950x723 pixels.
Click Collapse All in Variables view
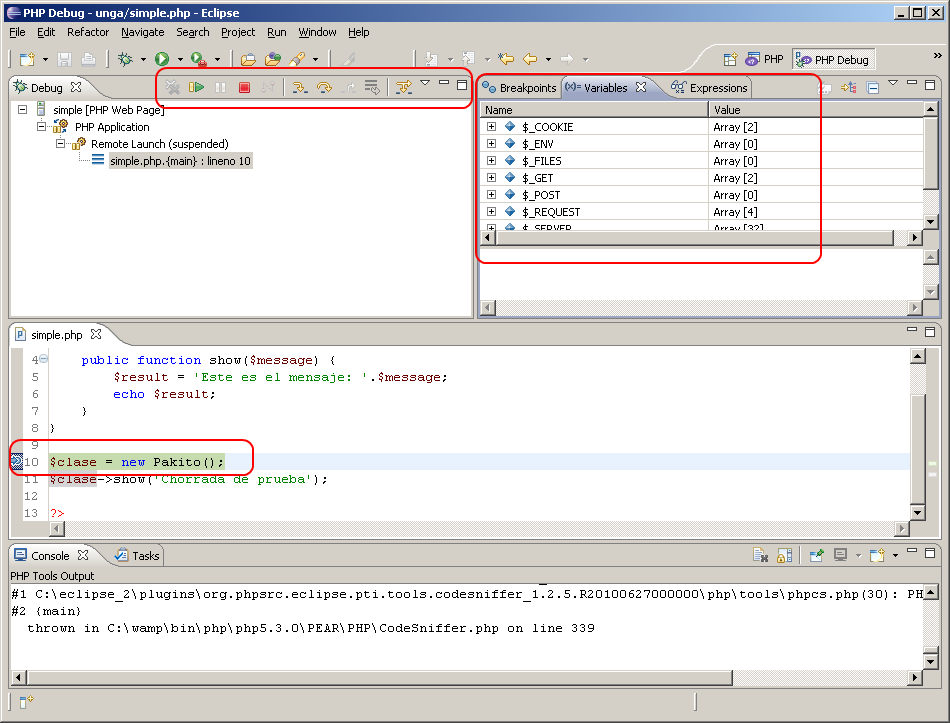pyautogui.click(x=873, y=88)
